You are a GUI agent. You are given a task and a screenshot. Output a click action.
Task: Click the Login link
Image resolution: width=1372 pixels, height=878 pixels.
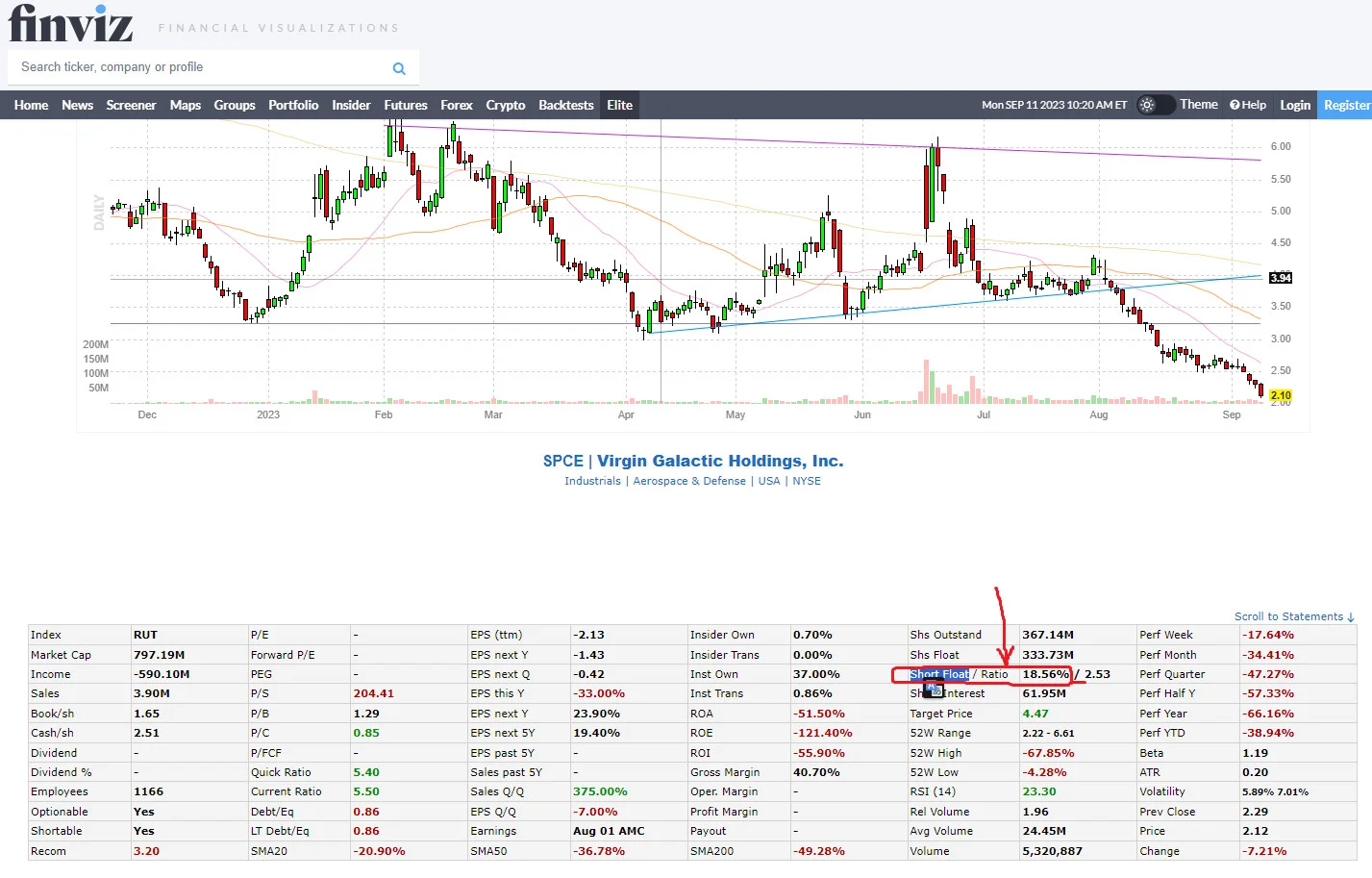[1295, 105]
